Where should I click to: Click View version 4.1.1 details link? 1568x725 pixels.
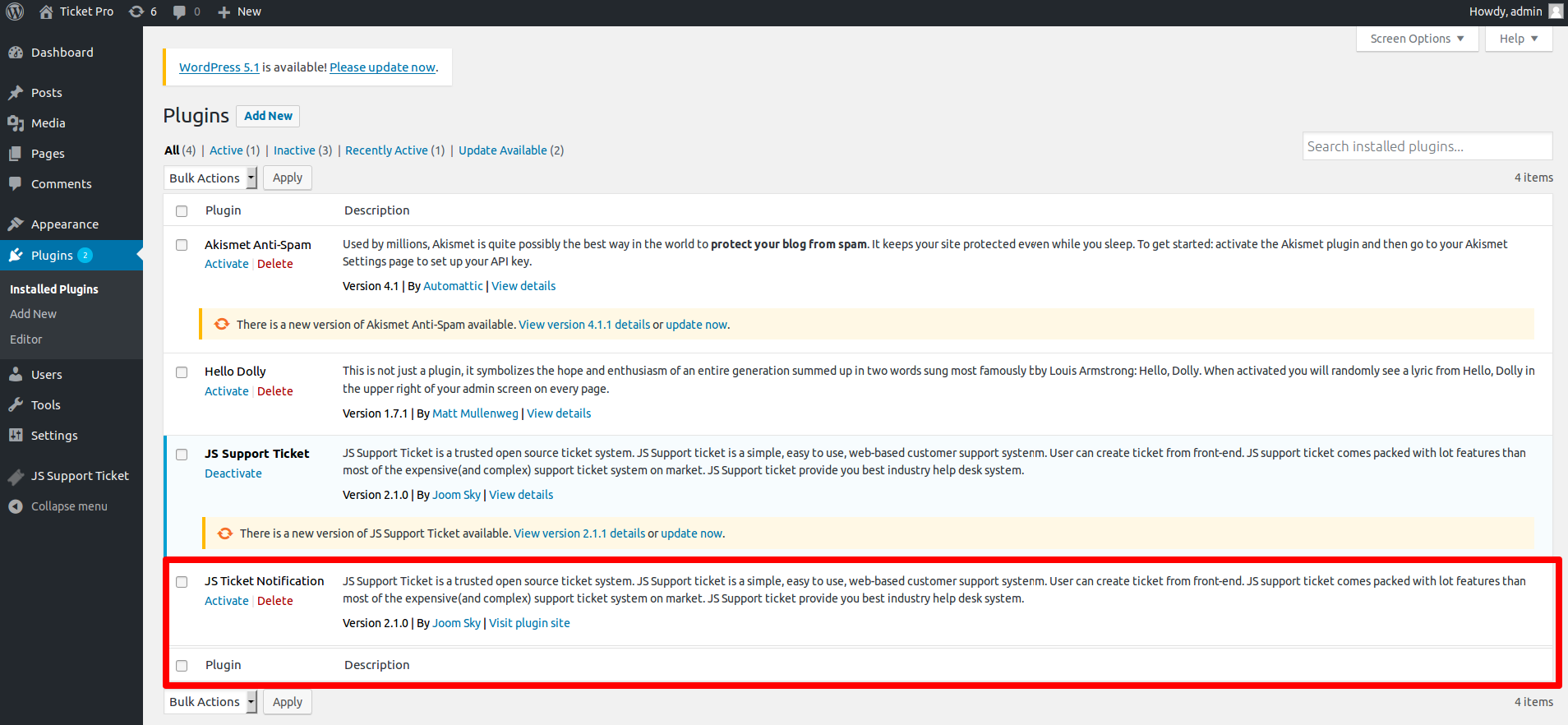click(584, 325)
